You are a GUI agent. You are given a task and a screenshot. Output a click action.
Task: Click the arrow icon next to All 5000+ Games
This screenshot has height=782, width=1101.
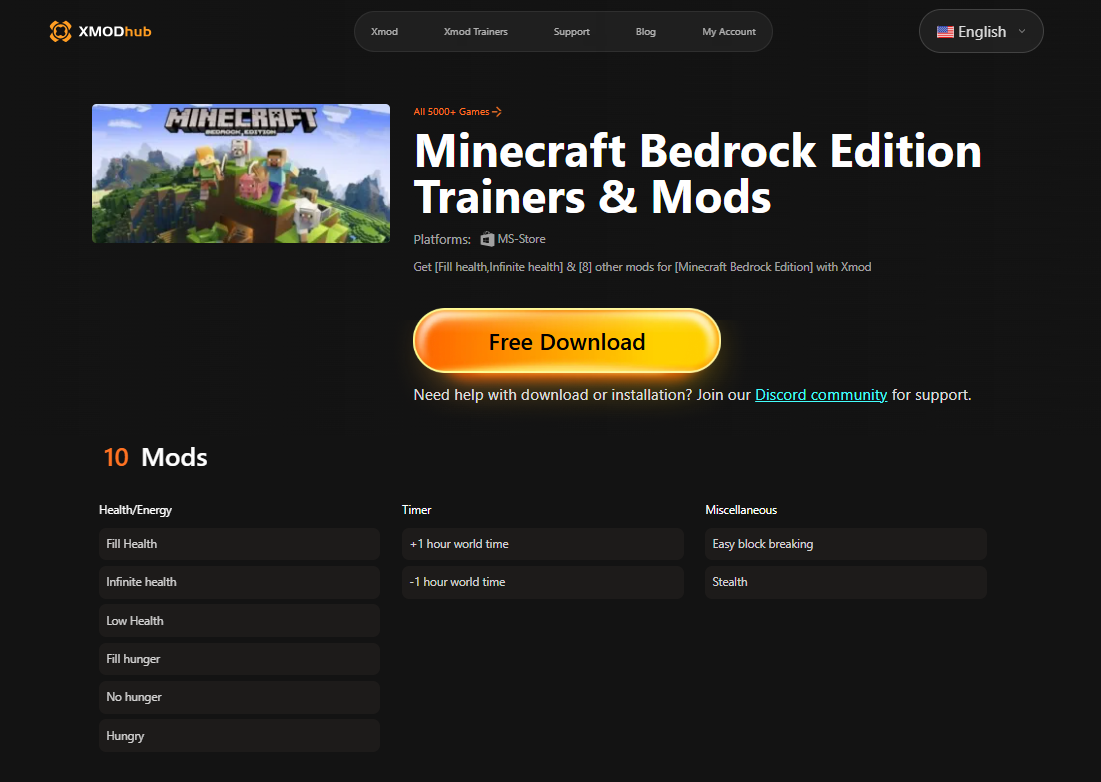pyautogui.click(x=497, y=112)
